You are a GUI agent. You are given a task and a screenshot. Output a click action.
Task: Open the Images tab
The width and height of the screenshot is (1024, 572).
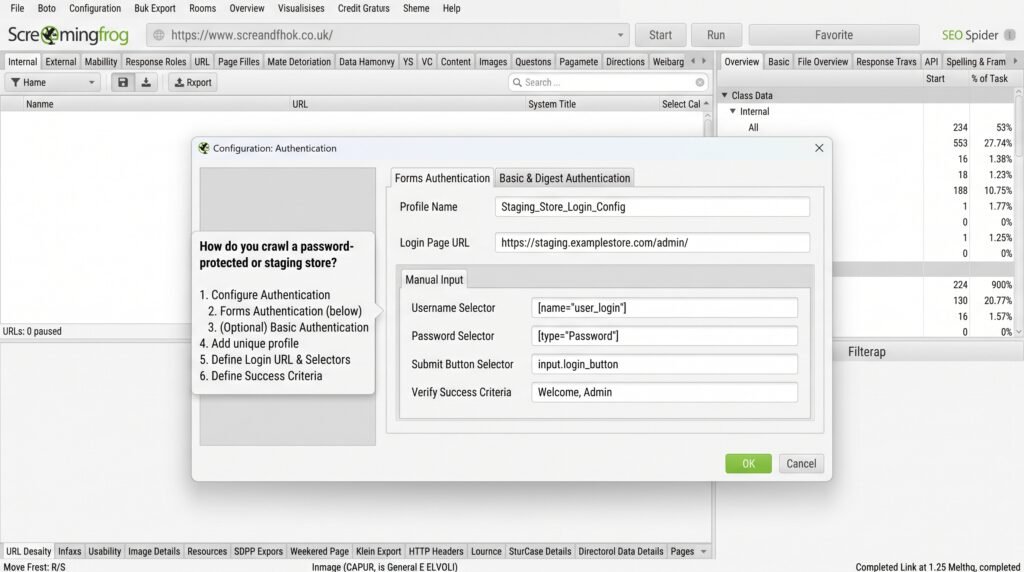[493, 62]
